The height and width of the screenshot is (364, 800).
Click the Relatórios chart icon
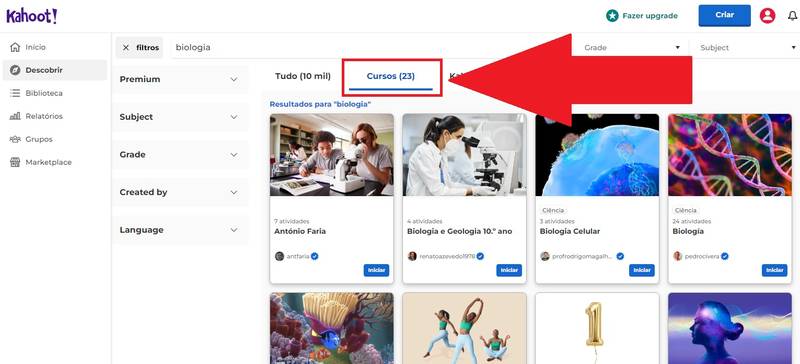coord(15,116)
